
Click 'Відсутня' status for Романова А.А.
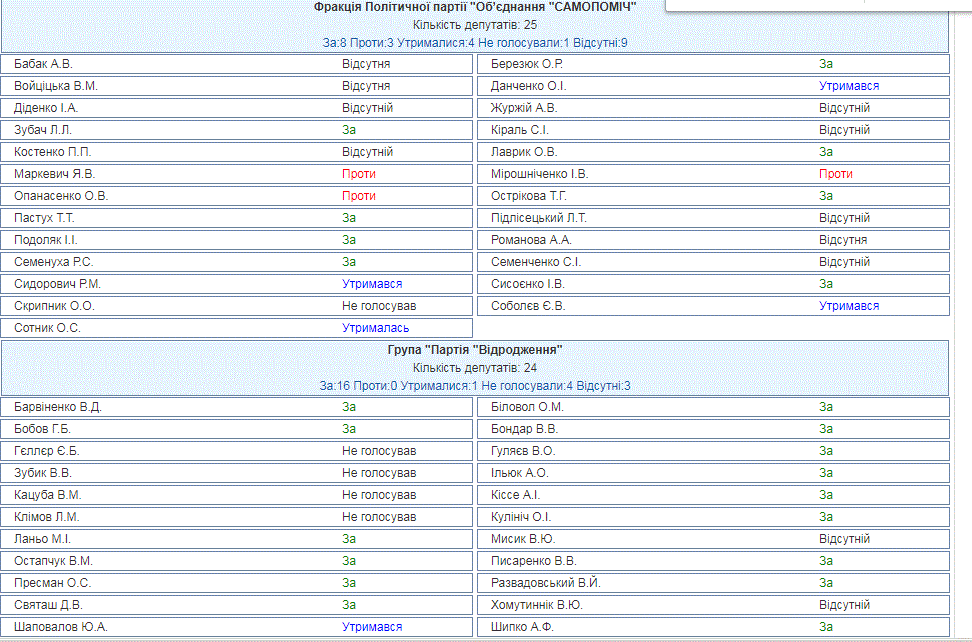coord(843,240)
